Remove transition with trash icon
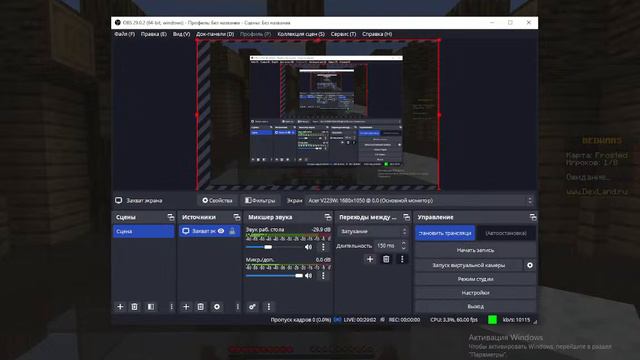The width and height of the screenshot is (640, 360). (x=386, y=259)
